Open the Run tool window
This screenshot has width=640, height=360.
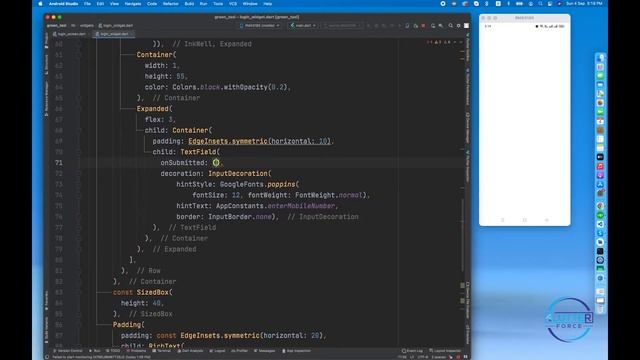pyautogui.click(x=95, y=351)
